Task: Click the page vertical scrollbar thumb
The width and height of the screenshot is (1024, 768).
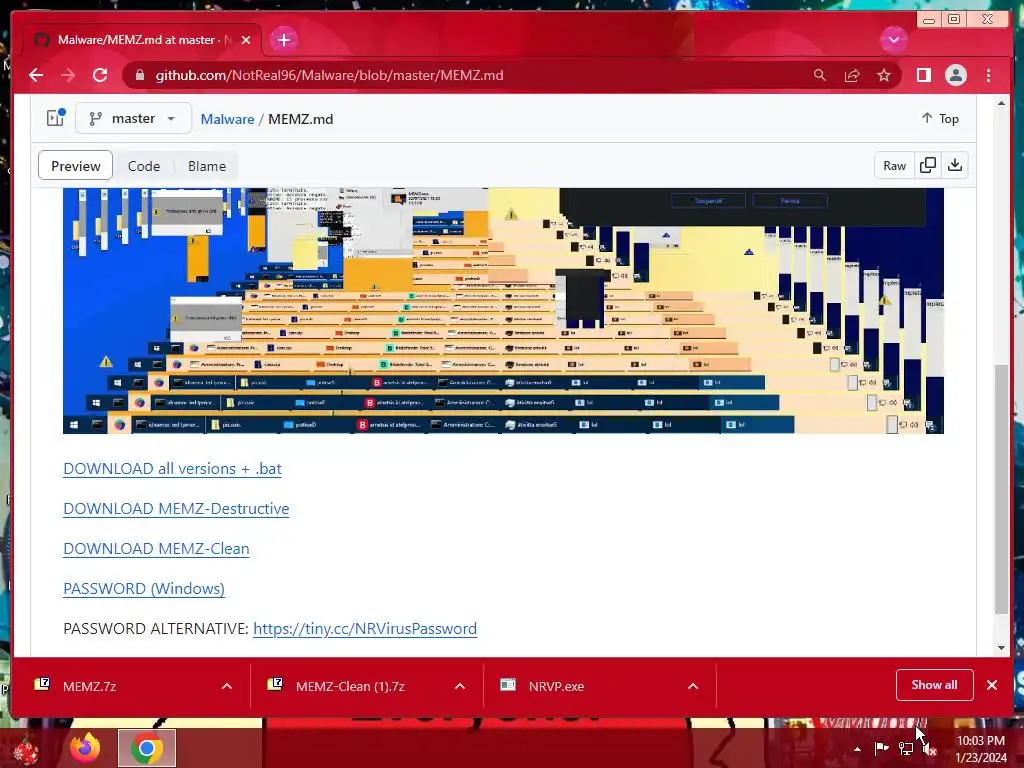Action: tap(1001, 488)
